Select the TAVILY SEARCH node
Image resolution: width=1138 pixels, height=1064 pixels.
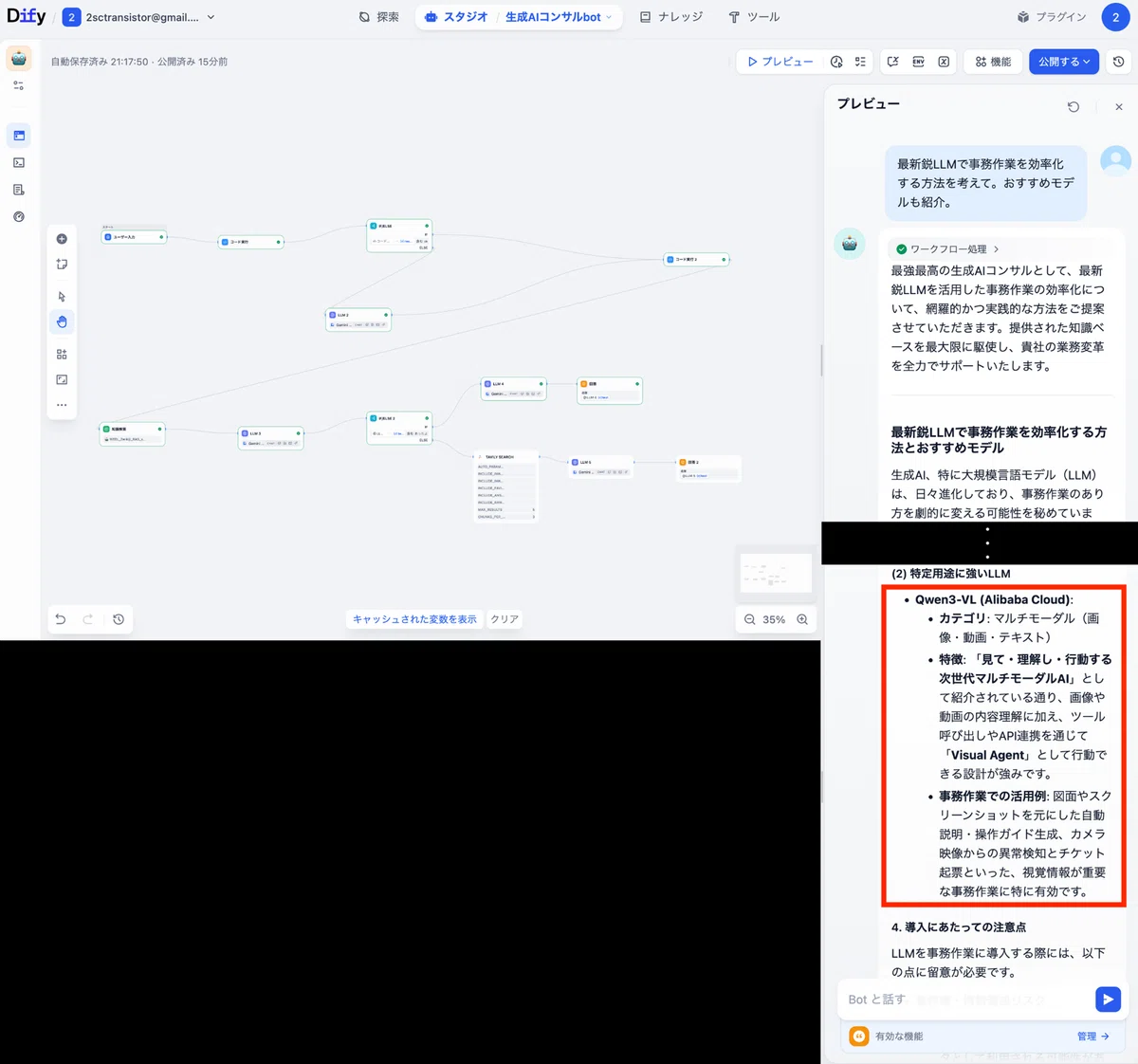pos(505,486)
